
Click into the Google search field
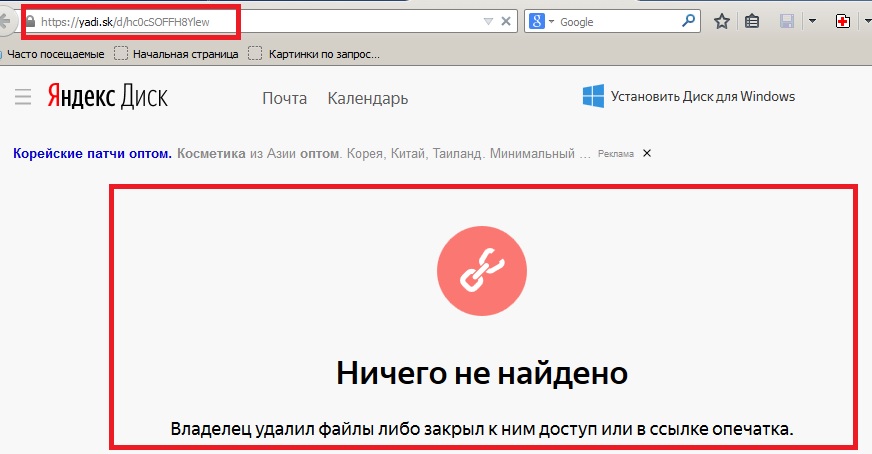(615, 21)
